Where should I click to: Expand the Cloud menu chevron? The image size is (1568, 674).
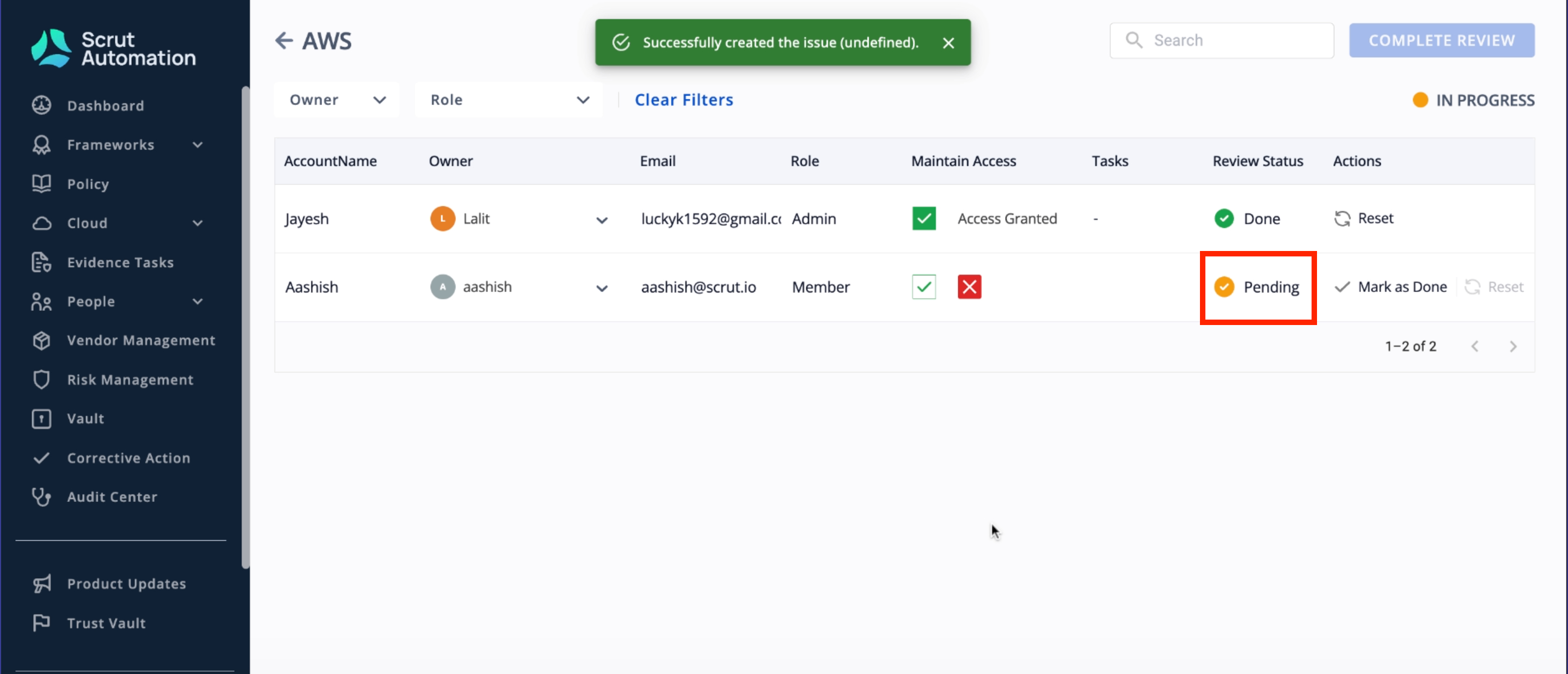click(197, 223)
